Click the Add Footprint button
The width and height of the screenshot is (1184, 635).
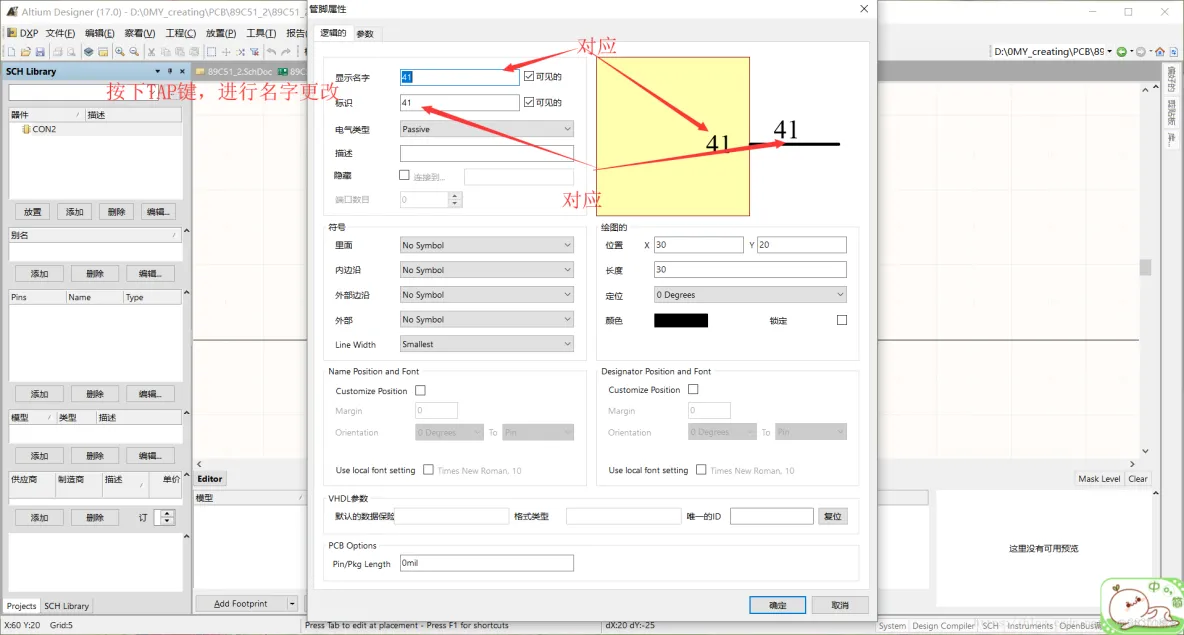(241, 604)
